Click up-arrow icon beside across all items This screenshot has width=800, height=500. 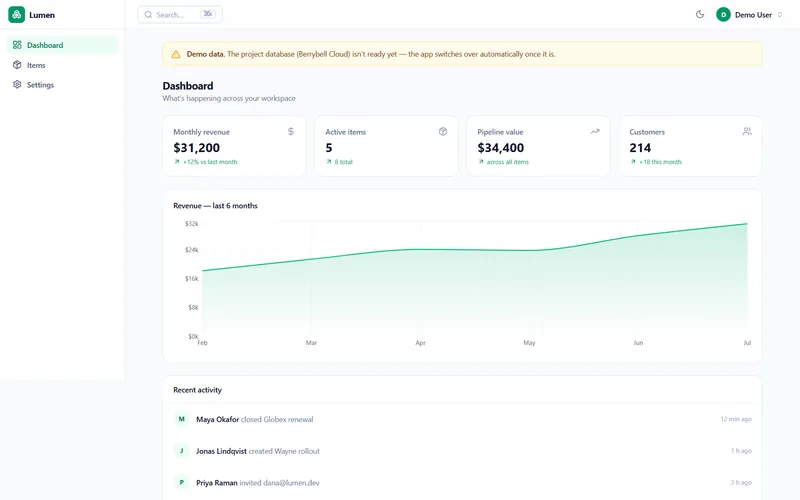click(x=481, y=162)
